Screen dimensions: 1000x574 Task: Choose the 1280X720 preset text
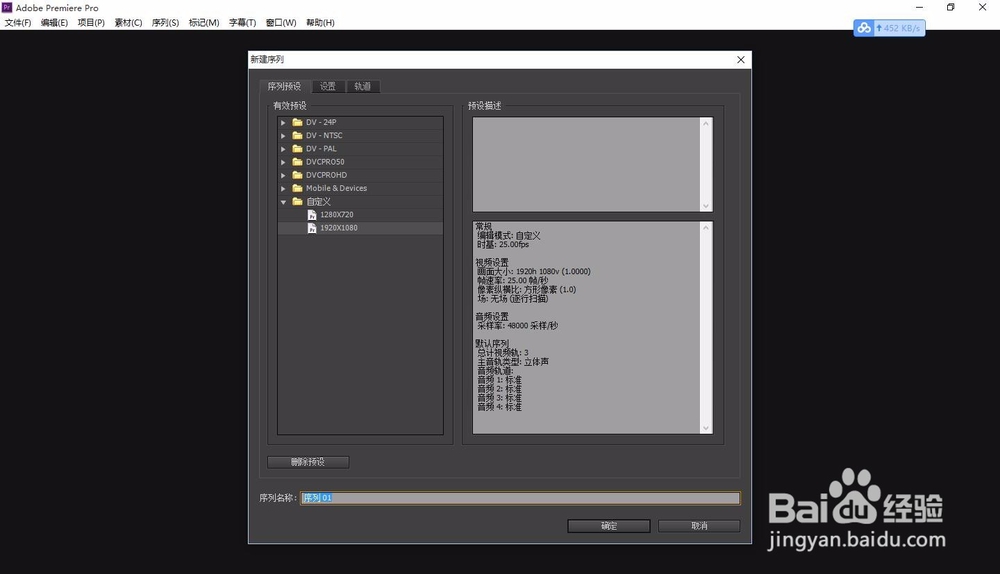tap(337, 215)
